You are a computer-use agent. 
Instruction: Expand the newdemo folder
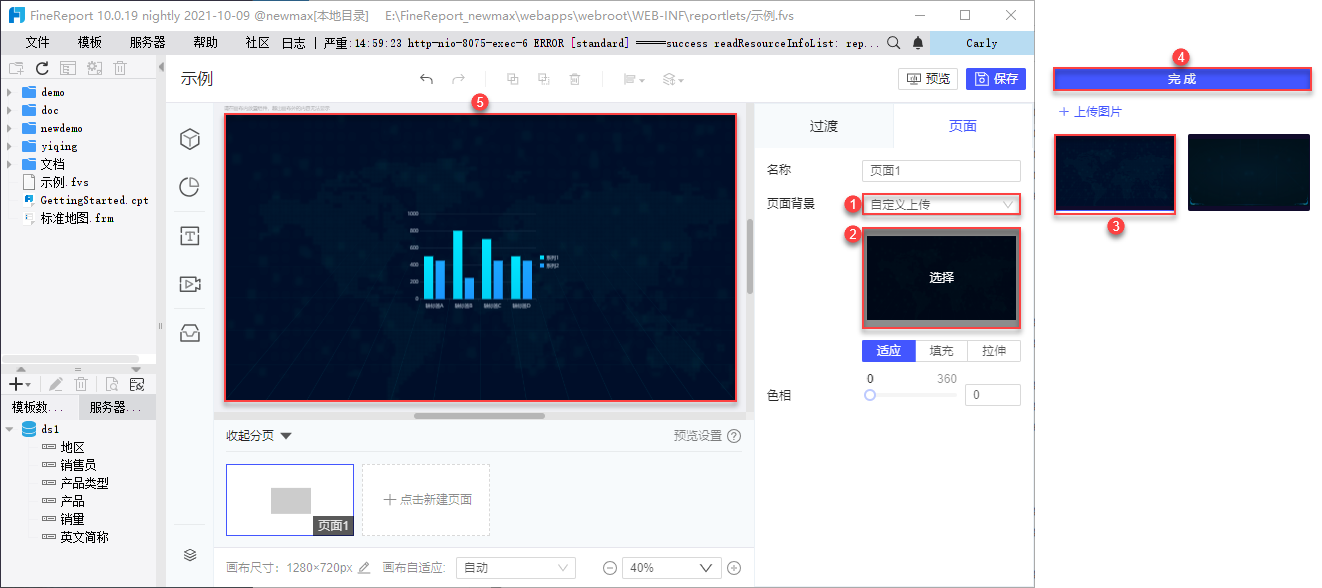coord(9,128)
